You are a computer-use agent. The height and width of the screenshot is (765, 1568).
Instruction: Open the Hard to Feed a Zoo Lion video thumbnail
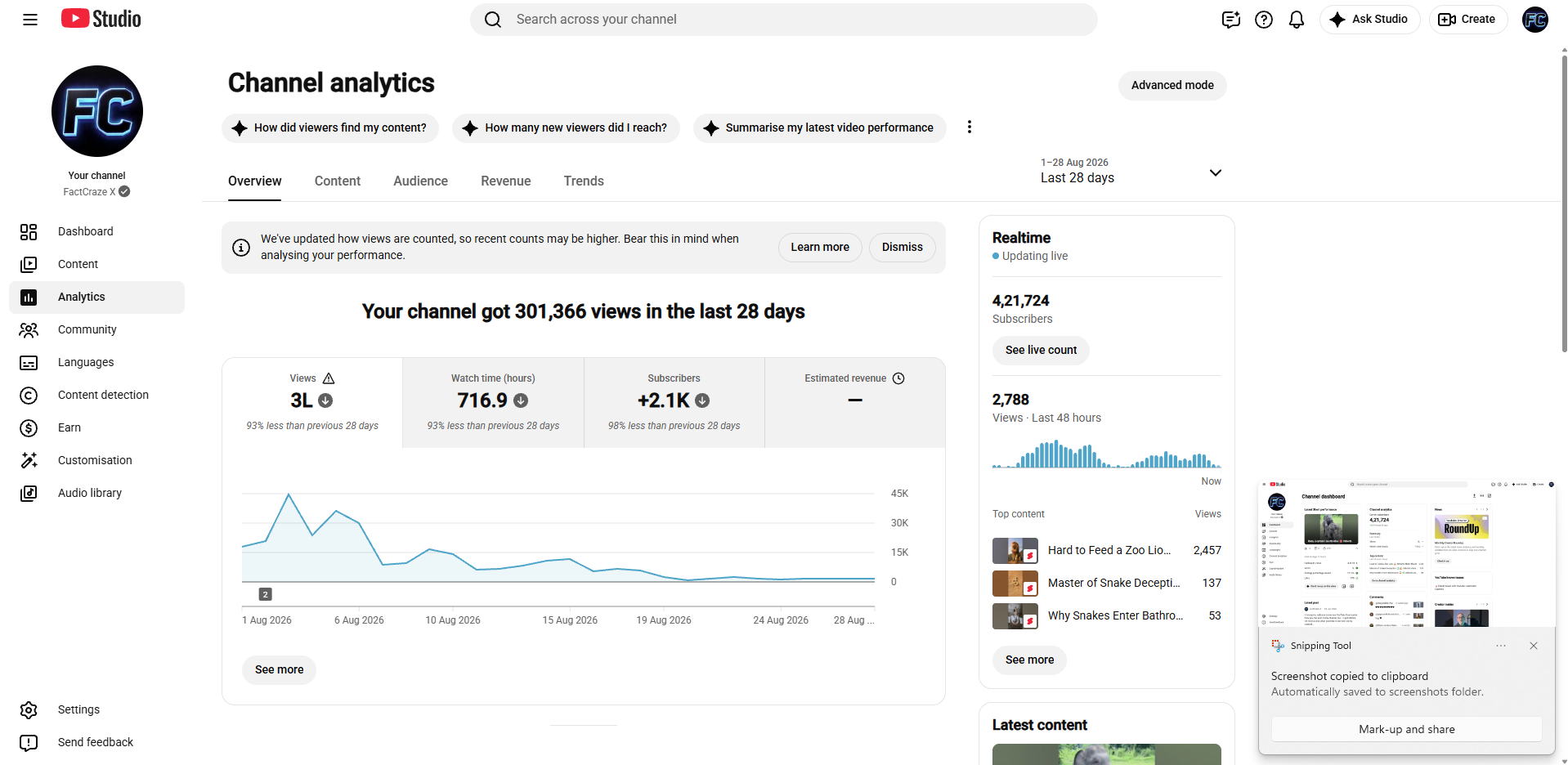point(1015,551)
